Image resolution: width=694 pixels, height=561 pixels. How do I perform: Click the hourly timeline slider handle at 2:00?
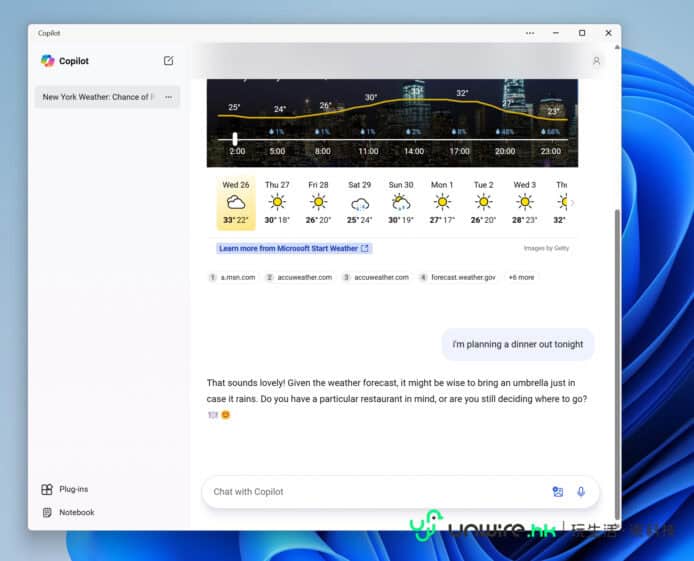[236, 139]
